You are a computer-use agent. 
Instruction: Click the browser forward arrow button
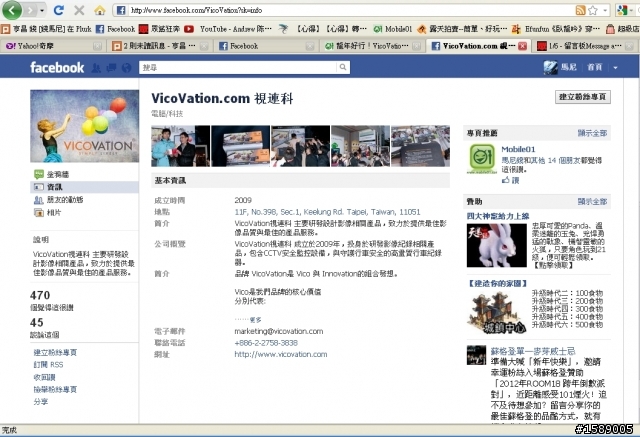point(30,10)
